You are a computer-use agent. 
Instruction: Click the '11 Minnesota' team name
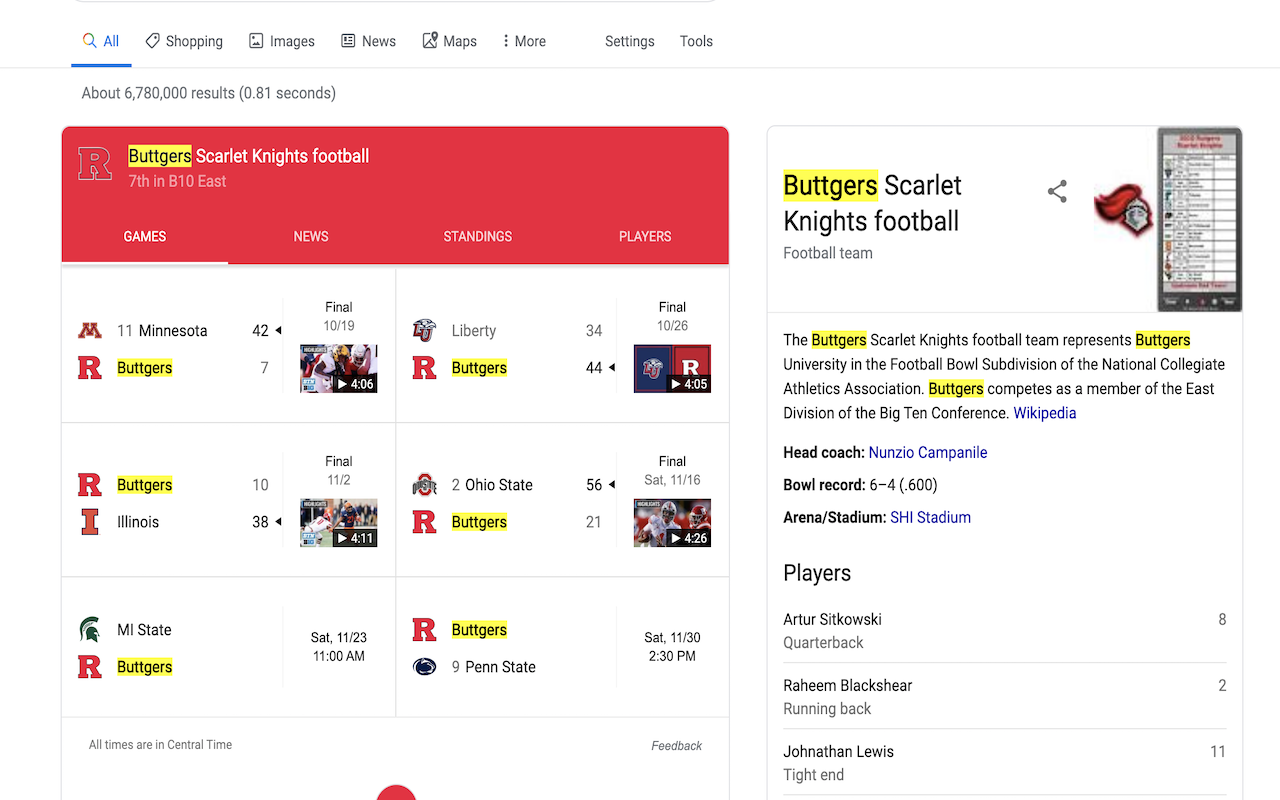coord(162,331)
